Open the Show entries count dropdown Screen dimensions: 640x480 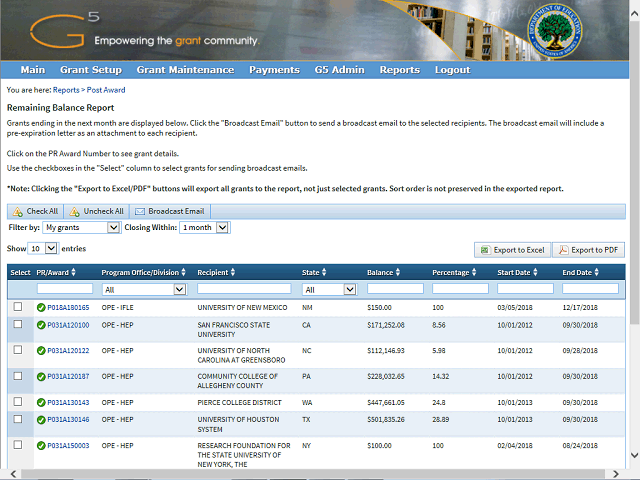tap(43, 248)
